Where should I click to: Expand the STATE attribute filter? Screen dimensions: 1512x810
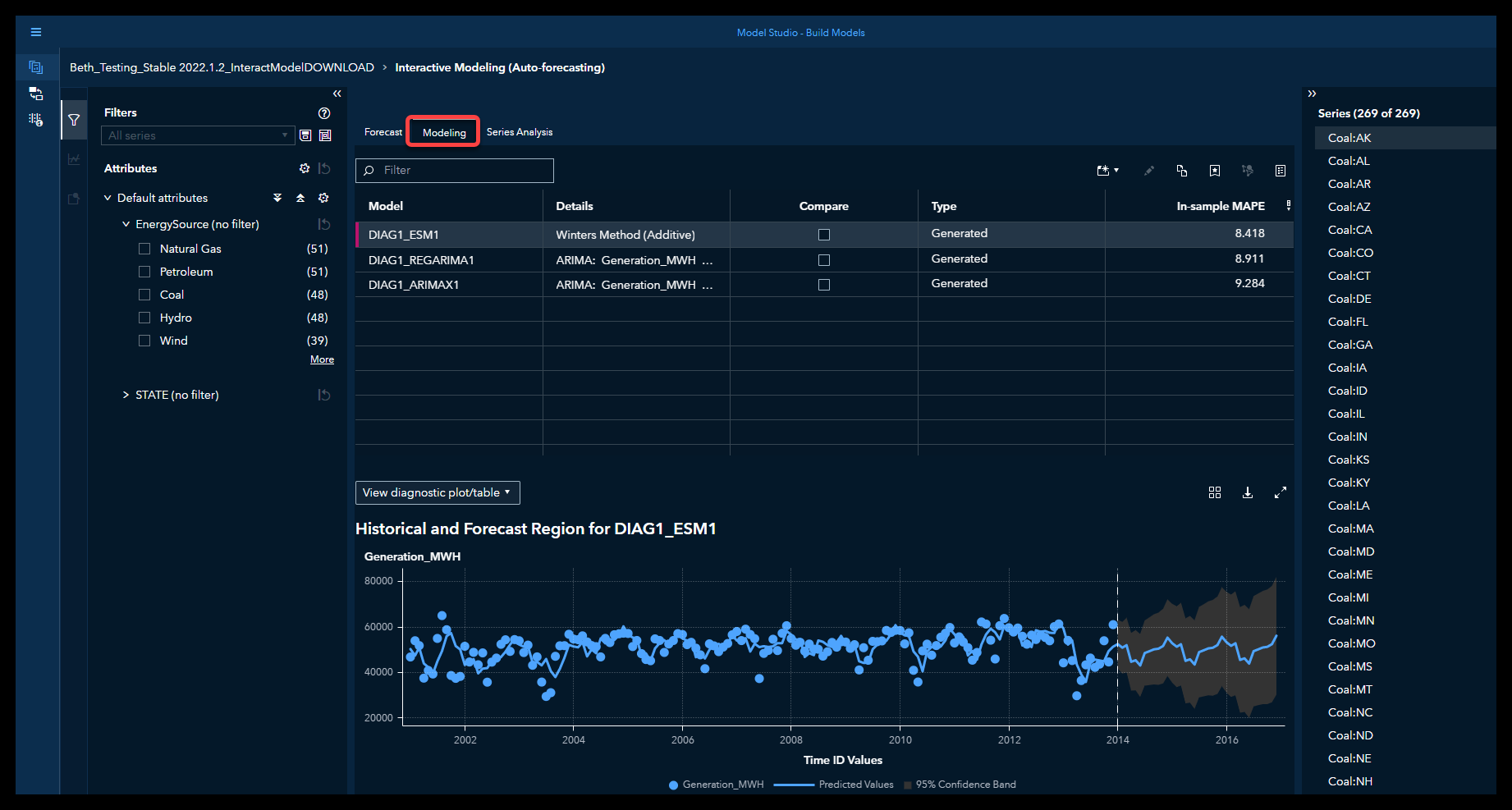[x=126, y=395]
